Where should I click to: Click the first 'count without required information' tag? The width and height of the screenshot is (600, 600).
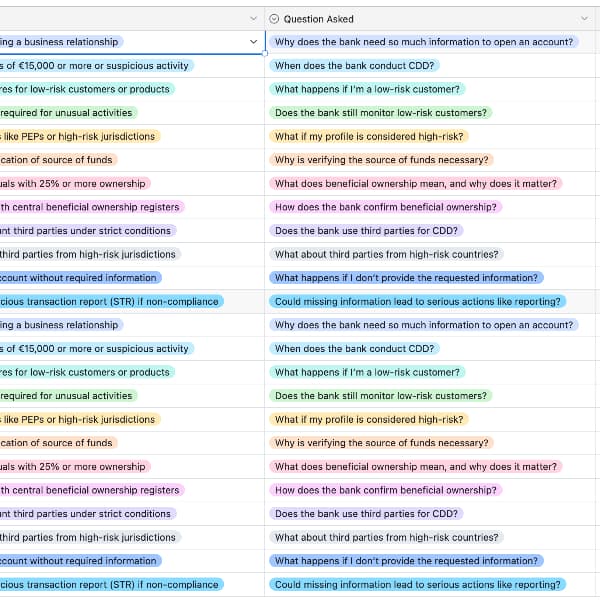pyautogui.click(x=81, y=278)
